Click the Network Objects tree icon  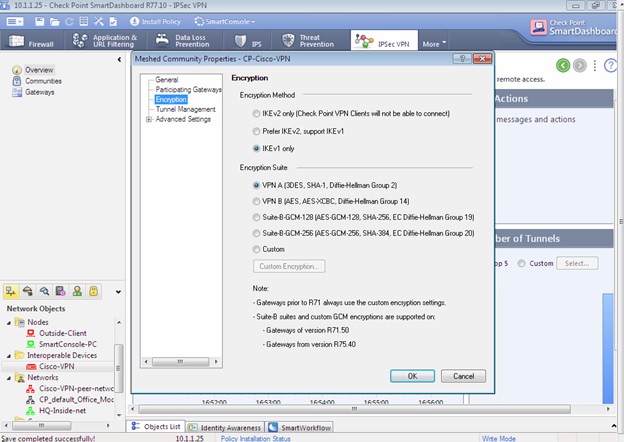tap(11, 291)
